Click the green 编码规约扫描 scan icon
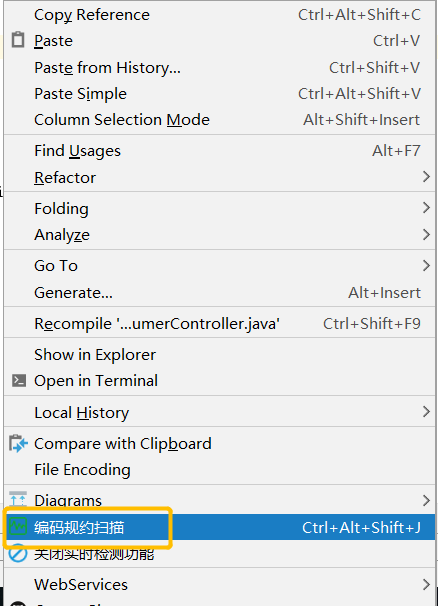 (18, 526)
